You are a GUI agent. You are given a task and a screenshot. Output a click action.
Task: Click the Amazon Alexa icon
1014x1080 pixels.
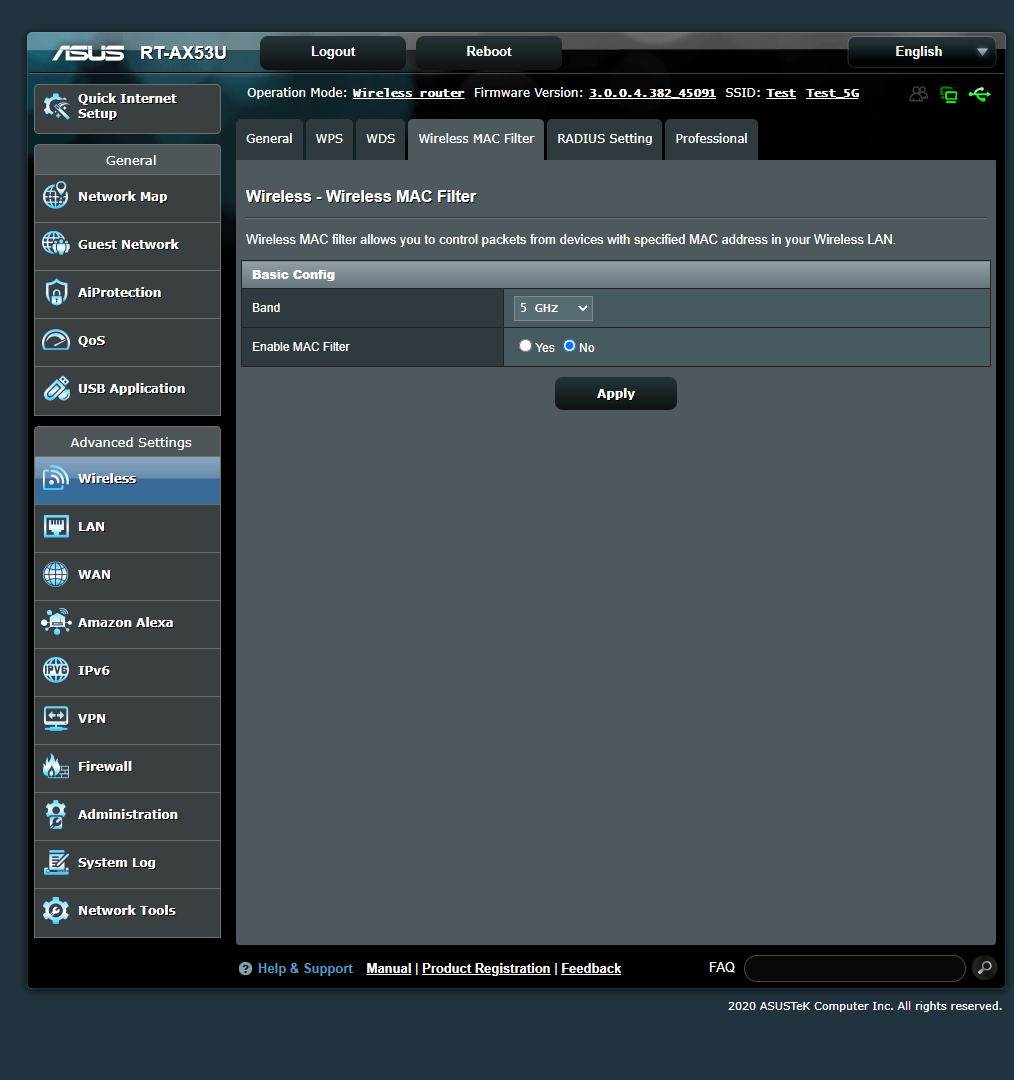point(56,622)
